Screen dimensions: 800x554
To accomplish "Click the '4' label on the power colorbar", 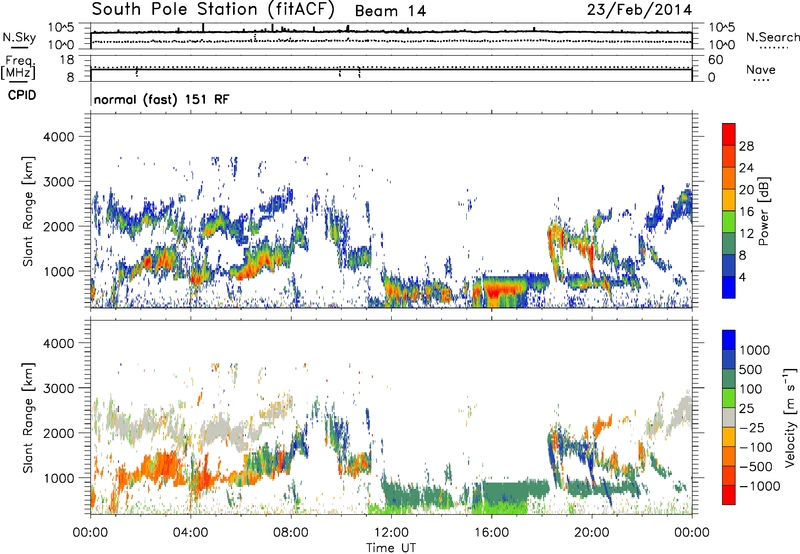I will [742, 277].
